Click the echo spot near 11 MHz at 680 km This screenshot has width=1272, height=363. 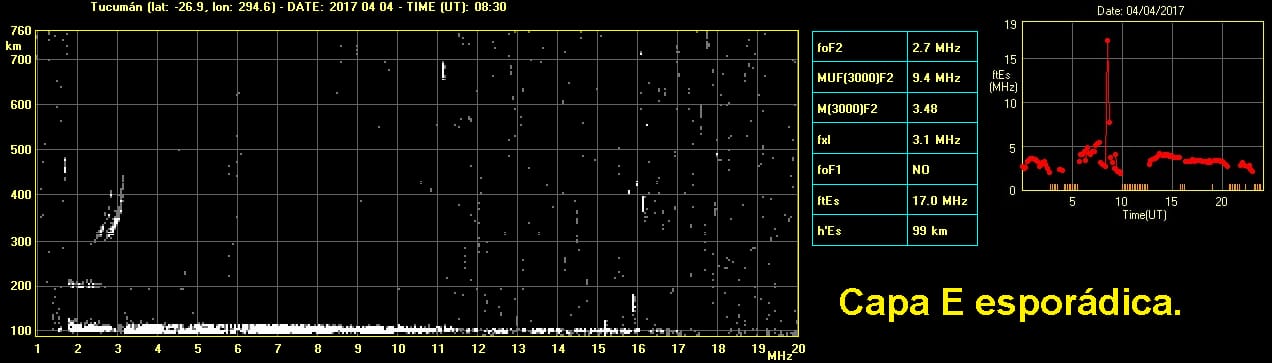pos(443,70)
